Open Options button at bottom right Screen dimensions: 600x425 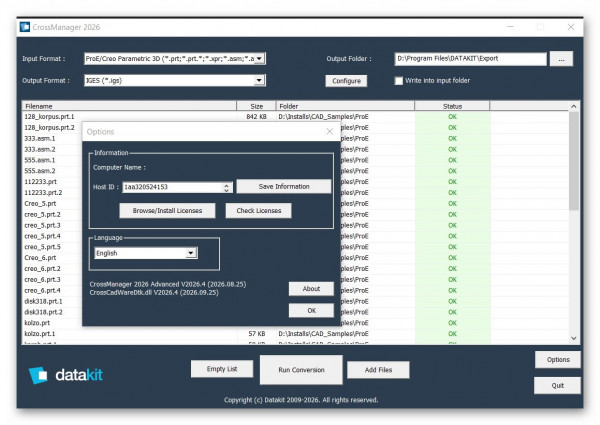pyautogui.click(x=558, y=360)
